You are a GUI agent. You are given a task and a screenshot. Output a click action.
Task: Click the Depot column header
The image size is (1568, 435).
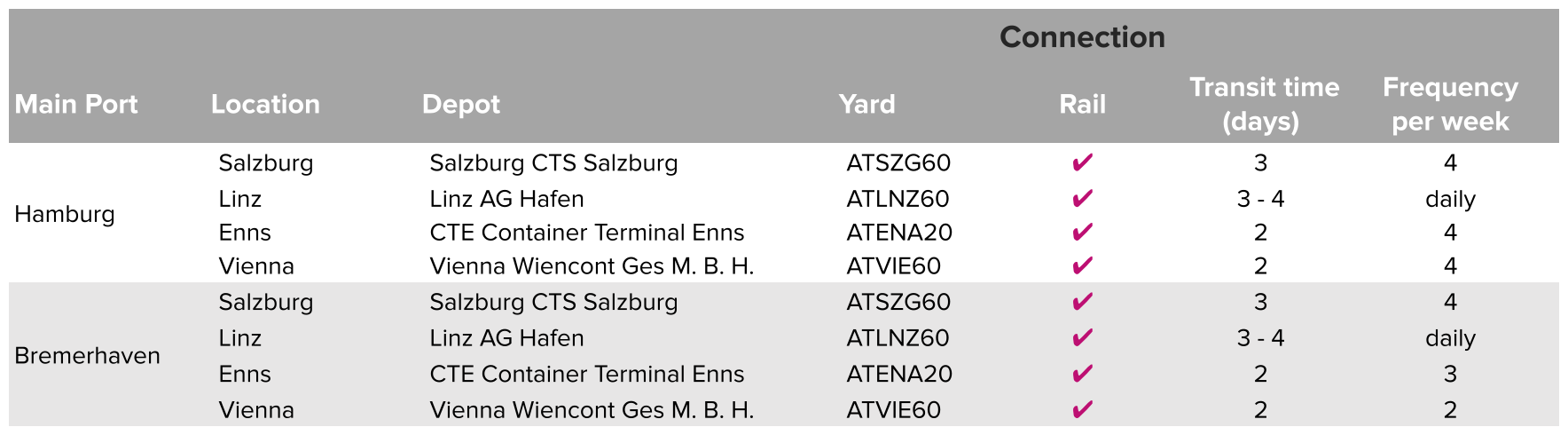coord(461,105)
